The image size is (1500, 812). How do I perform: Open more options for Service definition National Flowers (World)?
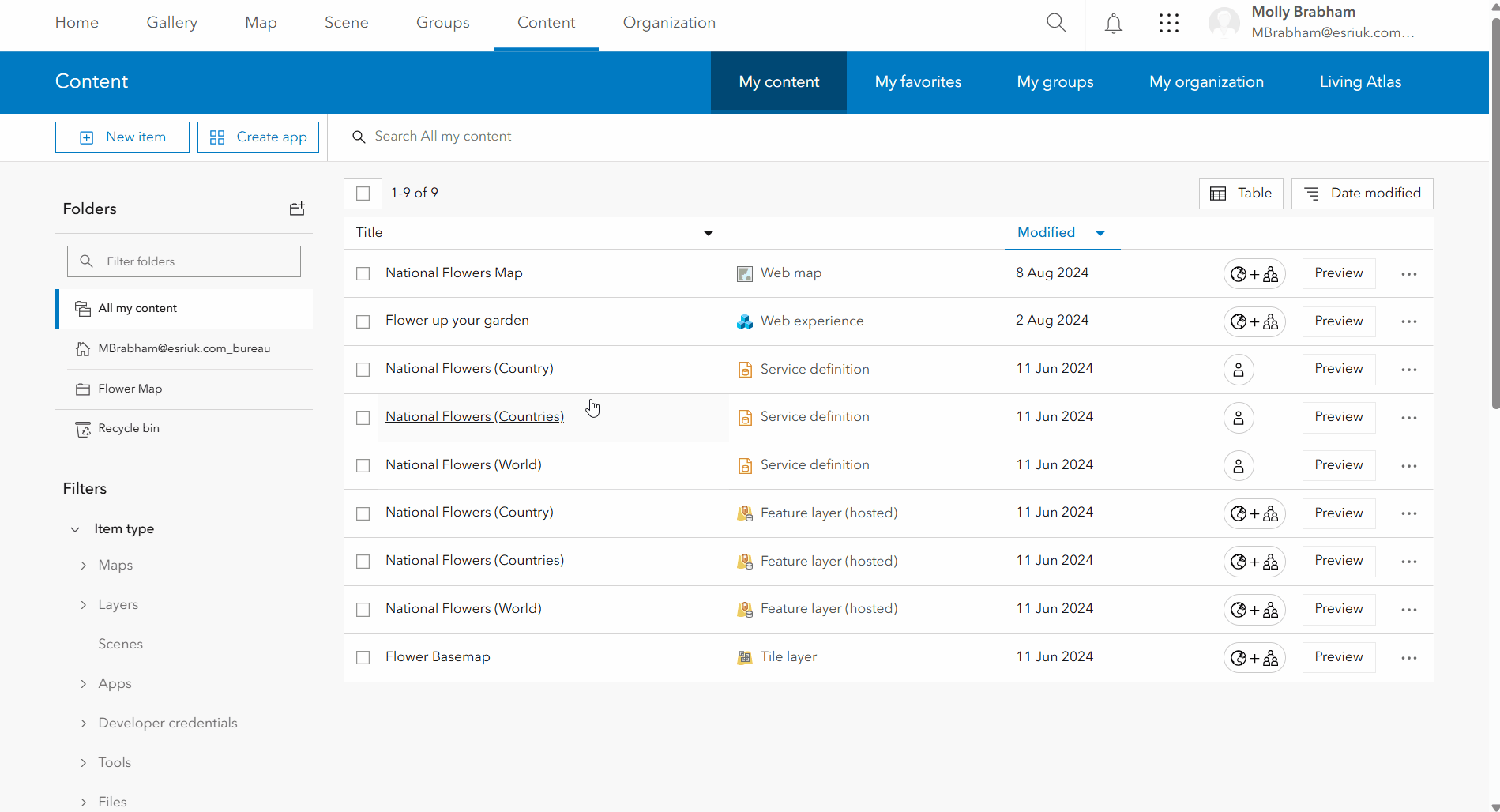1409,466
